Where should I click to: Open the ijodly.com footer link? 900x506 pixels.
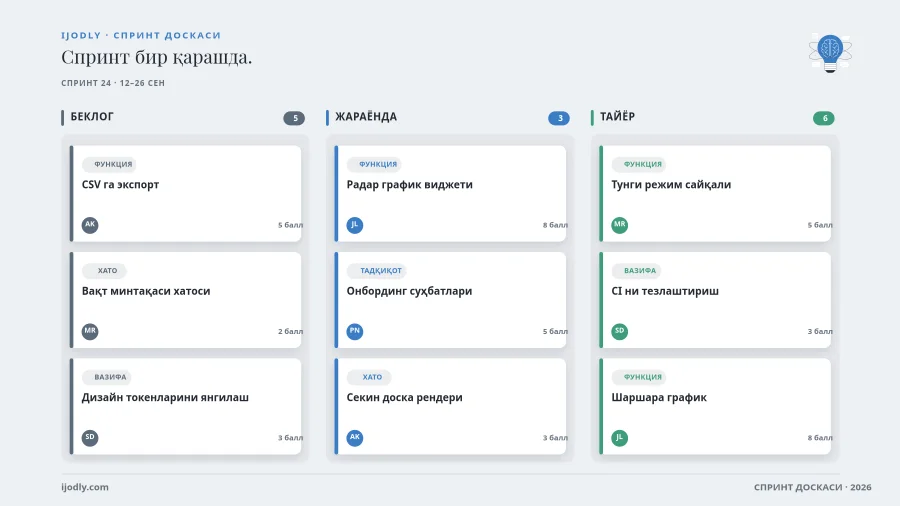point(85,487)
